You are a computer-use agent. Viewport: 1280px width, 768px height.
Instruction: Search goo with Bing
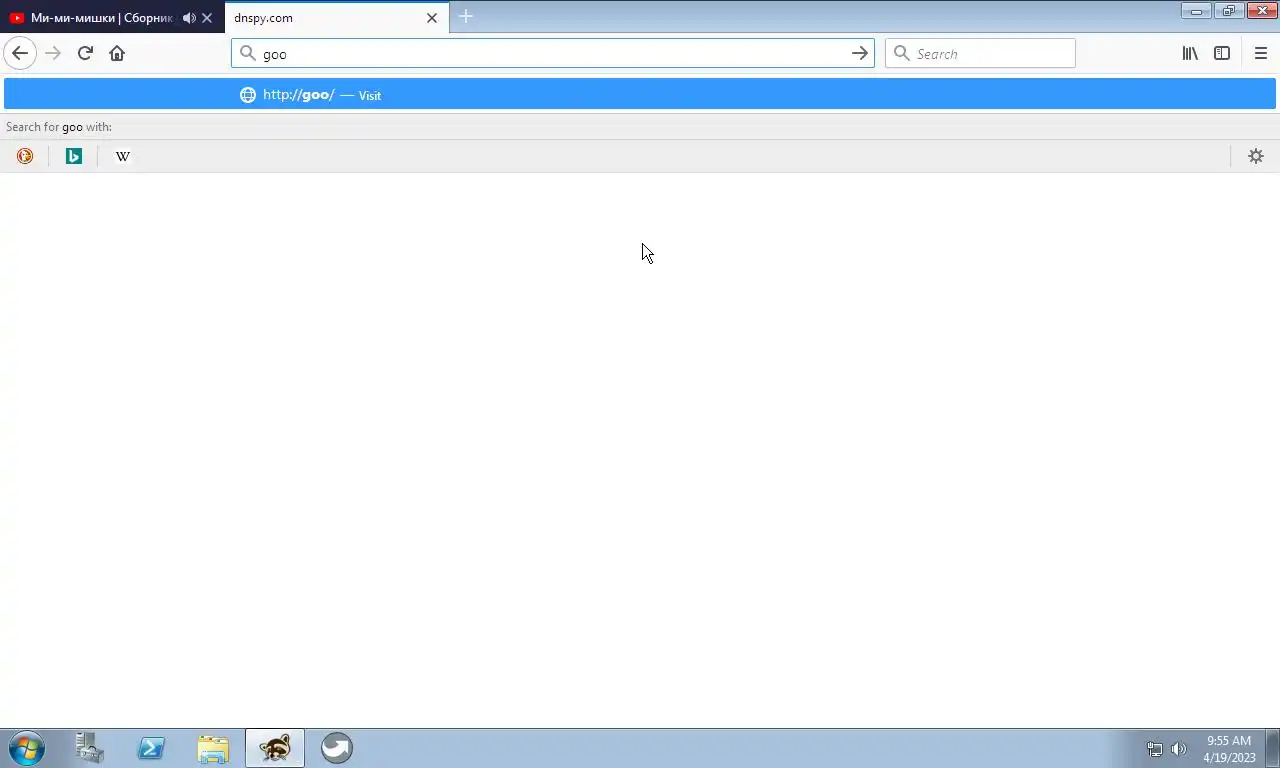pyautogui.click(x=74, y=156)
